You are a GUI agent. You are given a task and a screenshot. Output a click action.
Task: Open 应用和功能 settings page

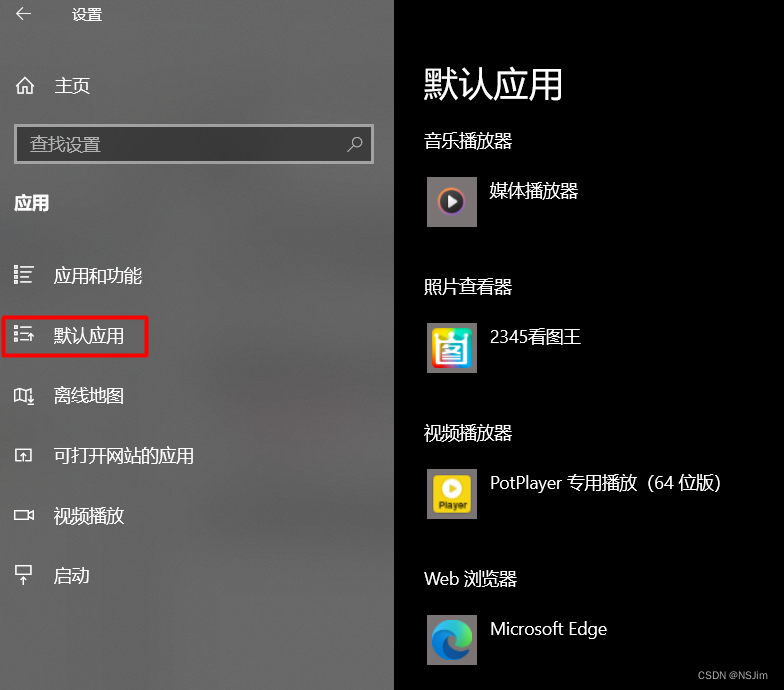click(98, 276)
